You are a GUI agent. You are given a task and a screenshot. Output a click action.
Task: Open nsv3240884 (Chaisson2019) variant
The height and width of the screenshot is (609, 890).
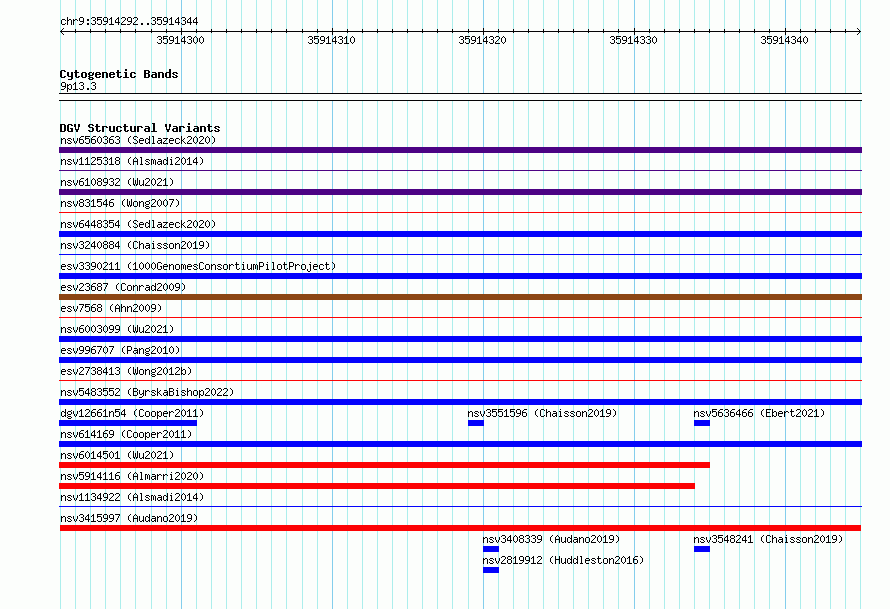tap(135, 245)
